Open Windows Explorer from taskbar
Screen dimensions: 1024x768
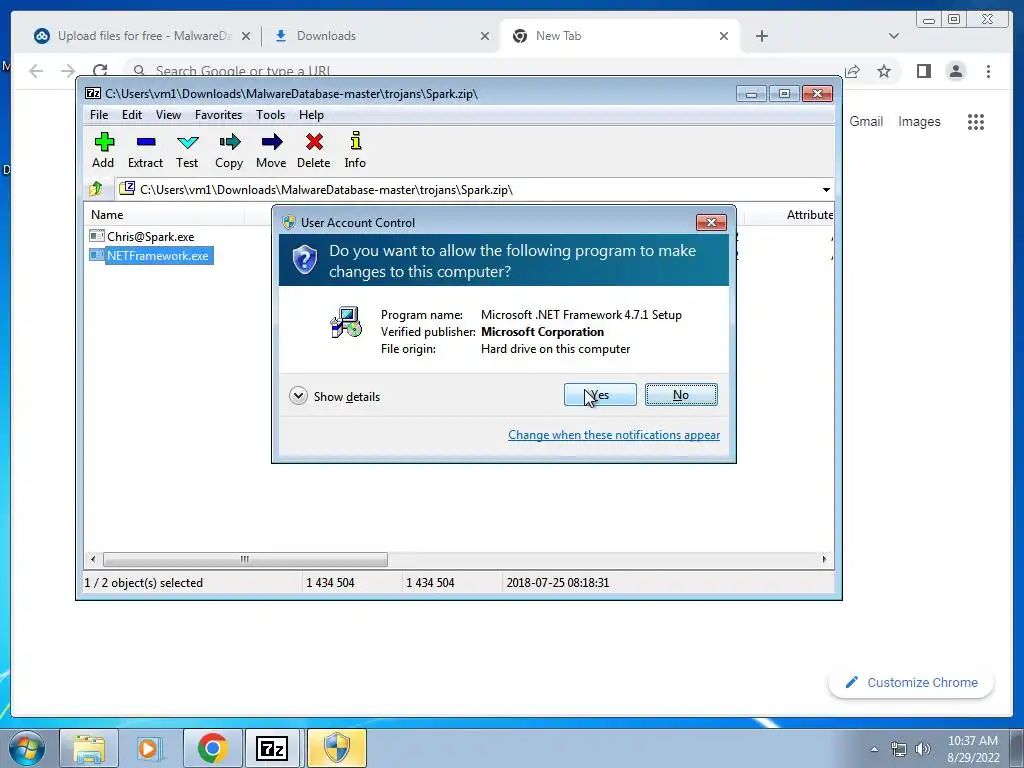(x=89, y=748)
